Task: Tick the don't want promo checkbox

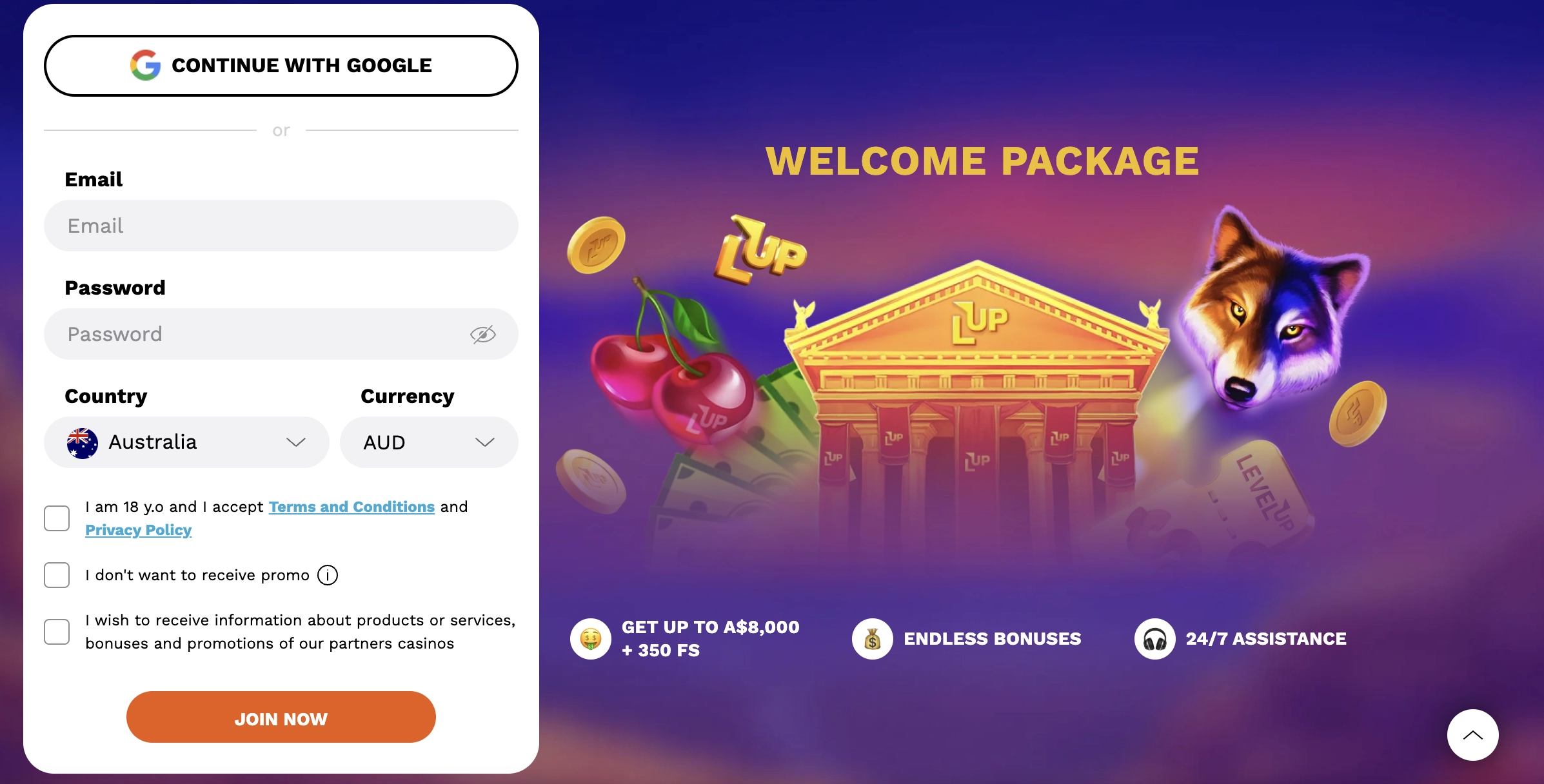Action: coord(57,575)
